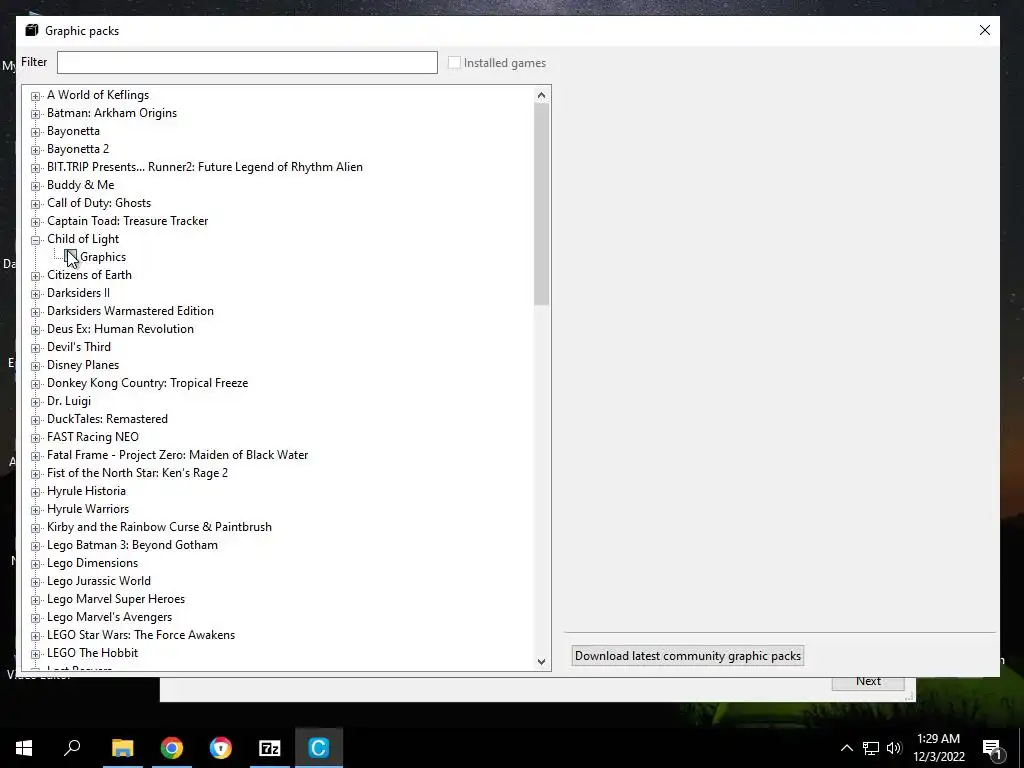Show hidden system tray icons
This screenshot has width=1024, height=768.
(846, 748)
